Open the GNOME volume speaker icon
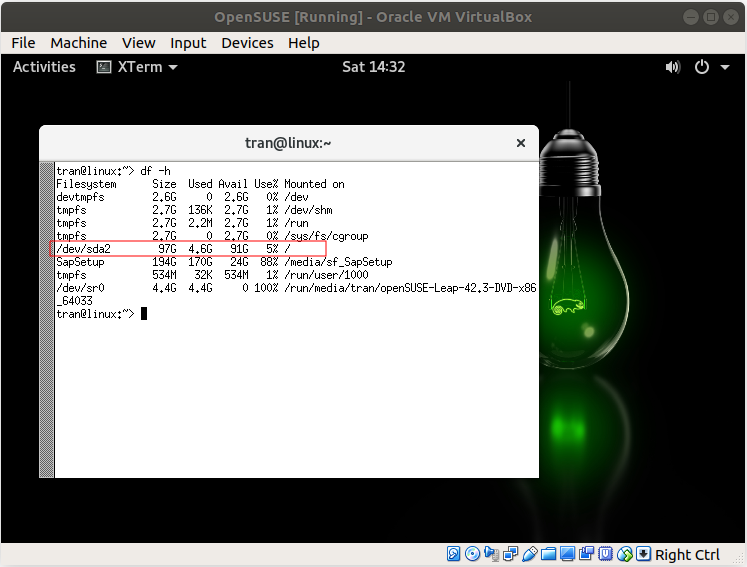 pyautogui.click(x=673, y=67)
